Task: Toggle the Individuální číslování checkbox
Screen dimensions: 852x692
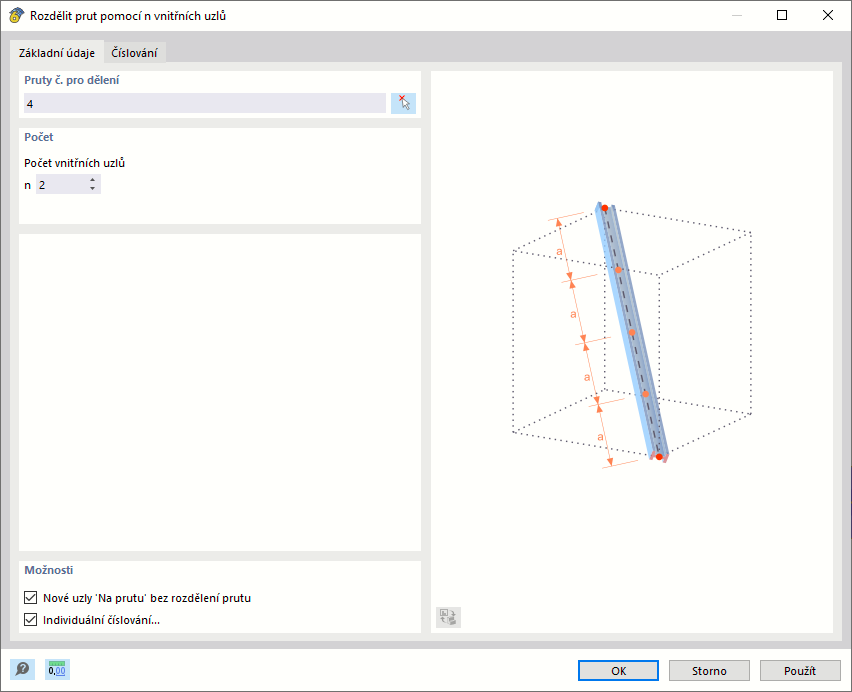Action: tap(32, 620)
